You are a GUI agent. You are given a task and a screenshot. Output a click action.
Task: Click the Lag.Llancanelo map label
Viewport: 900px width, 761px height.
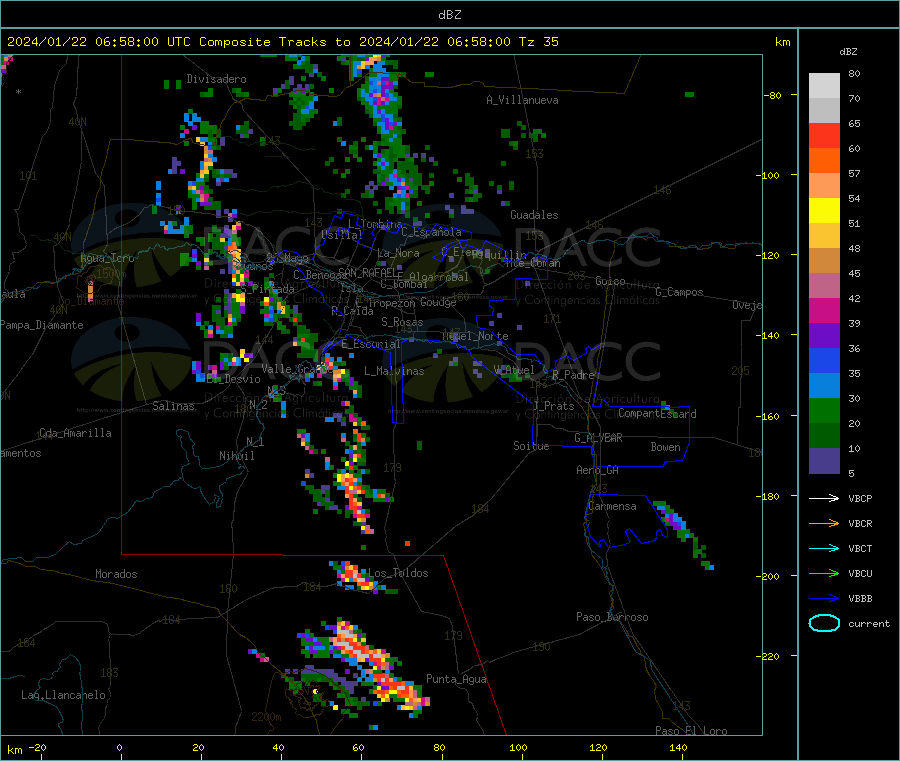tap(63, 695)
